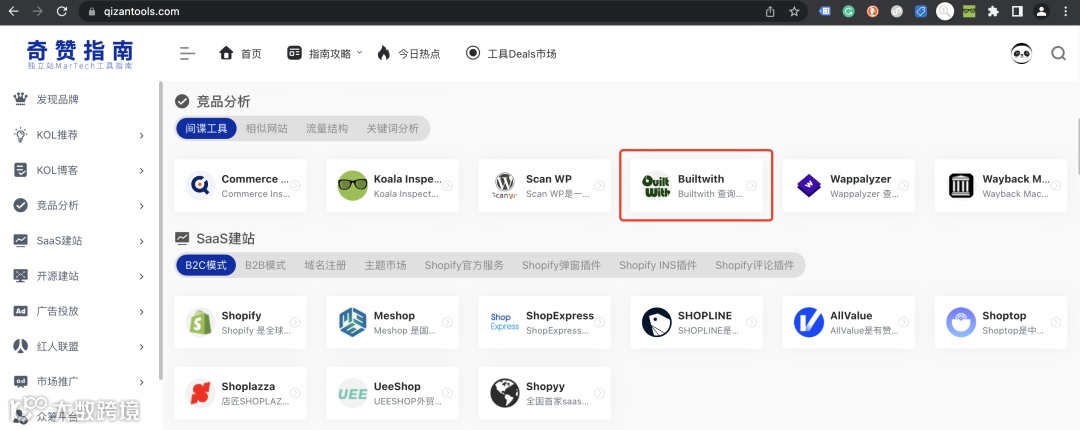Open the Meshop platform card
This screenshot has width=1080, height=430.
tap(393, 322)
